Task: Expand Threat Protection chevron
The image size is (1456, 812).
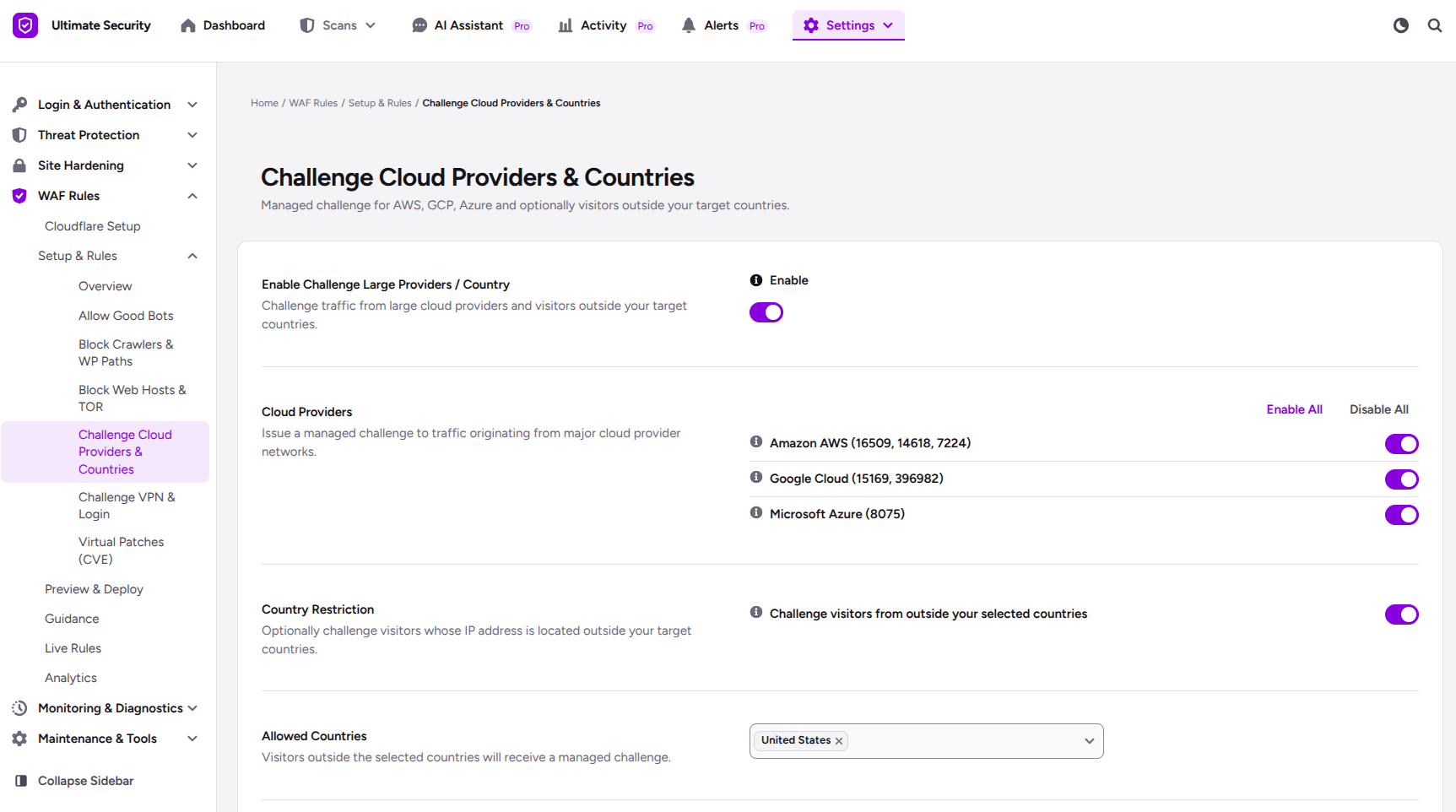Action: 192,135
